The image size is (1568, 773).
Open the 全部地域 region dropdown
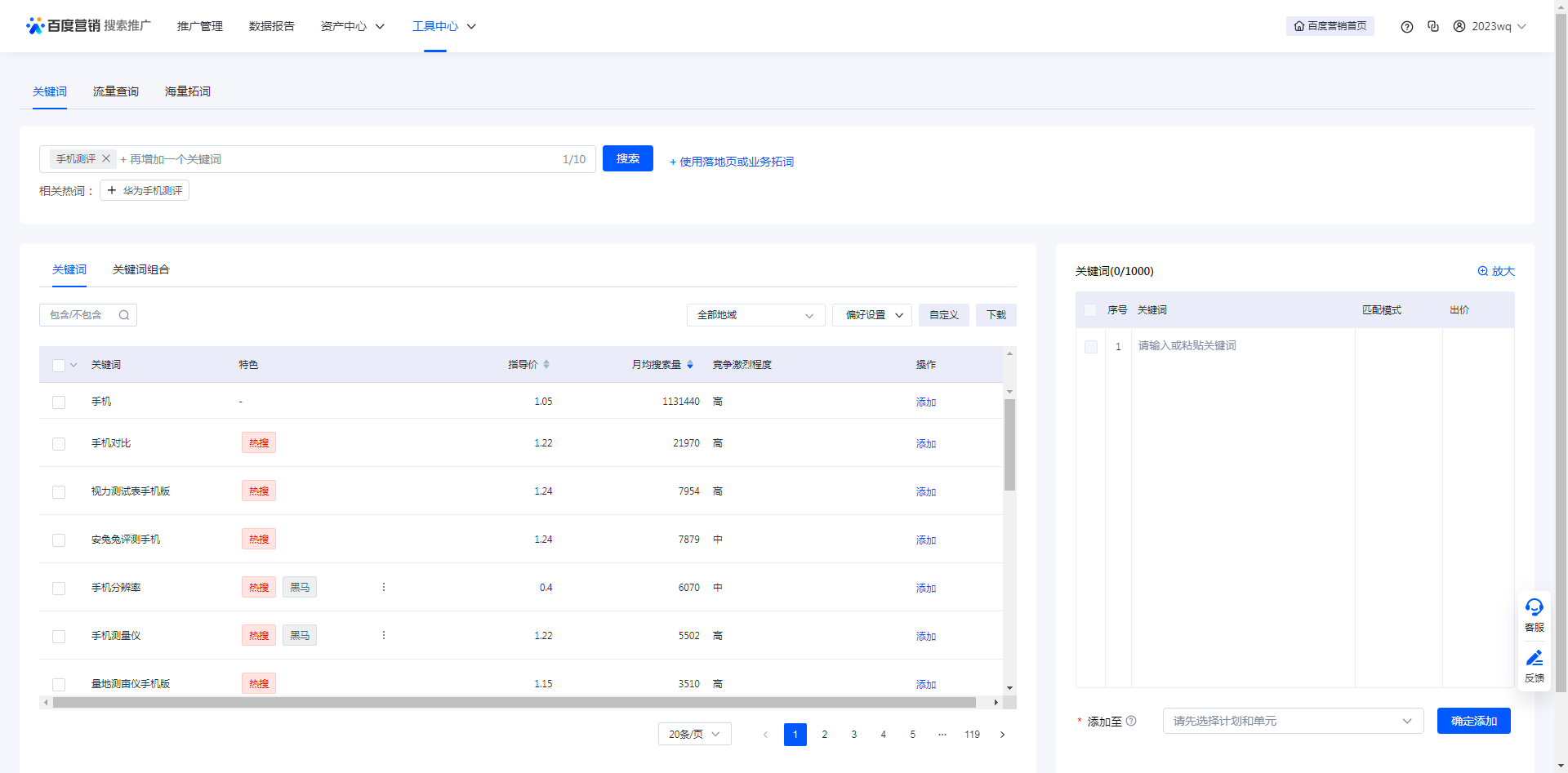(754, 314)
